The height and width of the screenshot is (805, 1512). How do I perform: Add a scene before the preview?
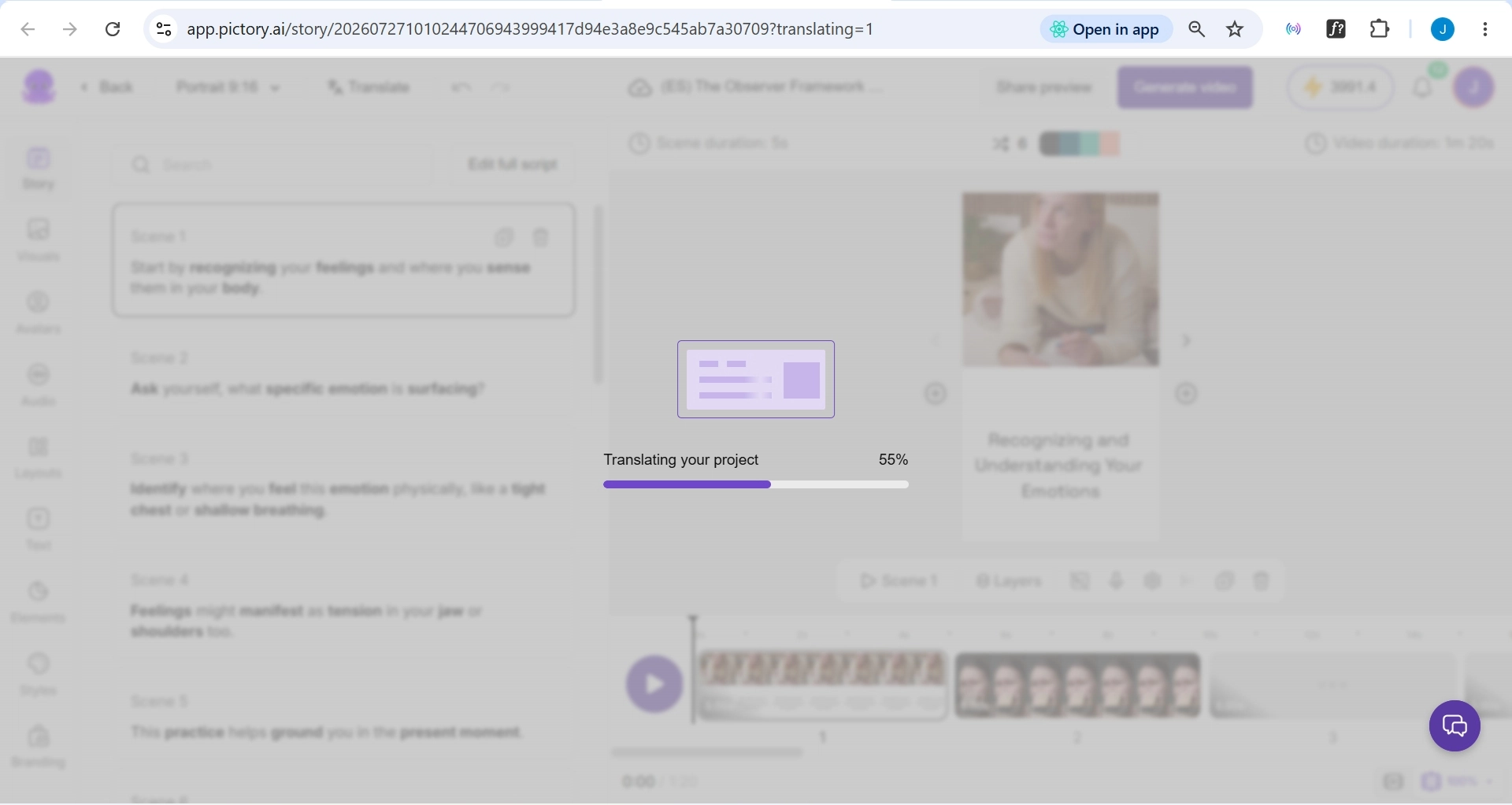(935, 393)
